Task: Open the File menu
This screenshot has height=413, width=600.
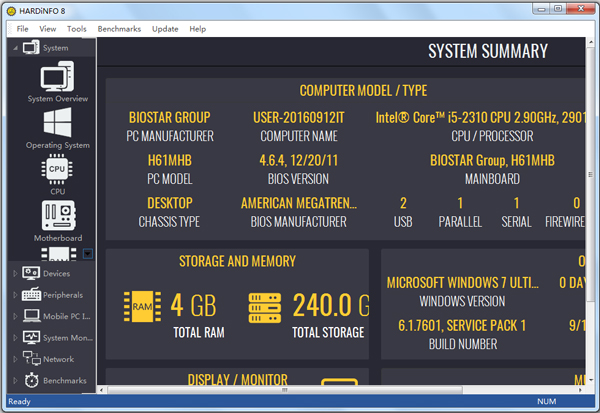Action: click(22, 29)
